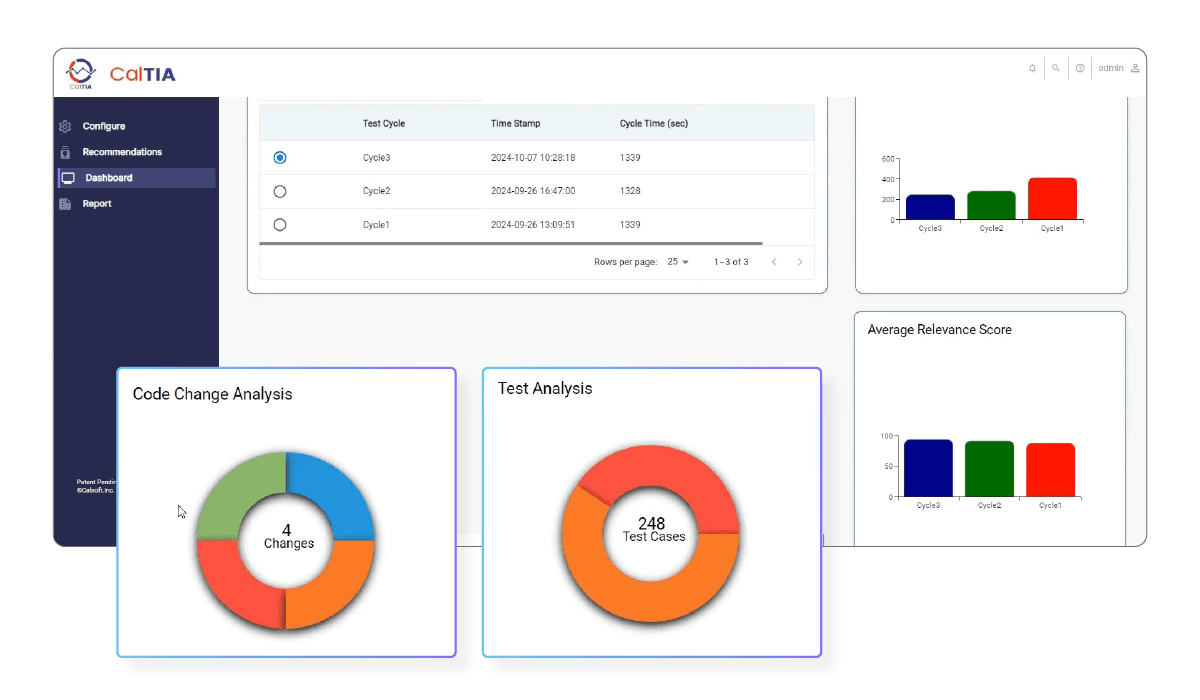Click timestamp 2024-09-26 13:09:51
Screen dimensions: 1200x700
tap(532, 225)
